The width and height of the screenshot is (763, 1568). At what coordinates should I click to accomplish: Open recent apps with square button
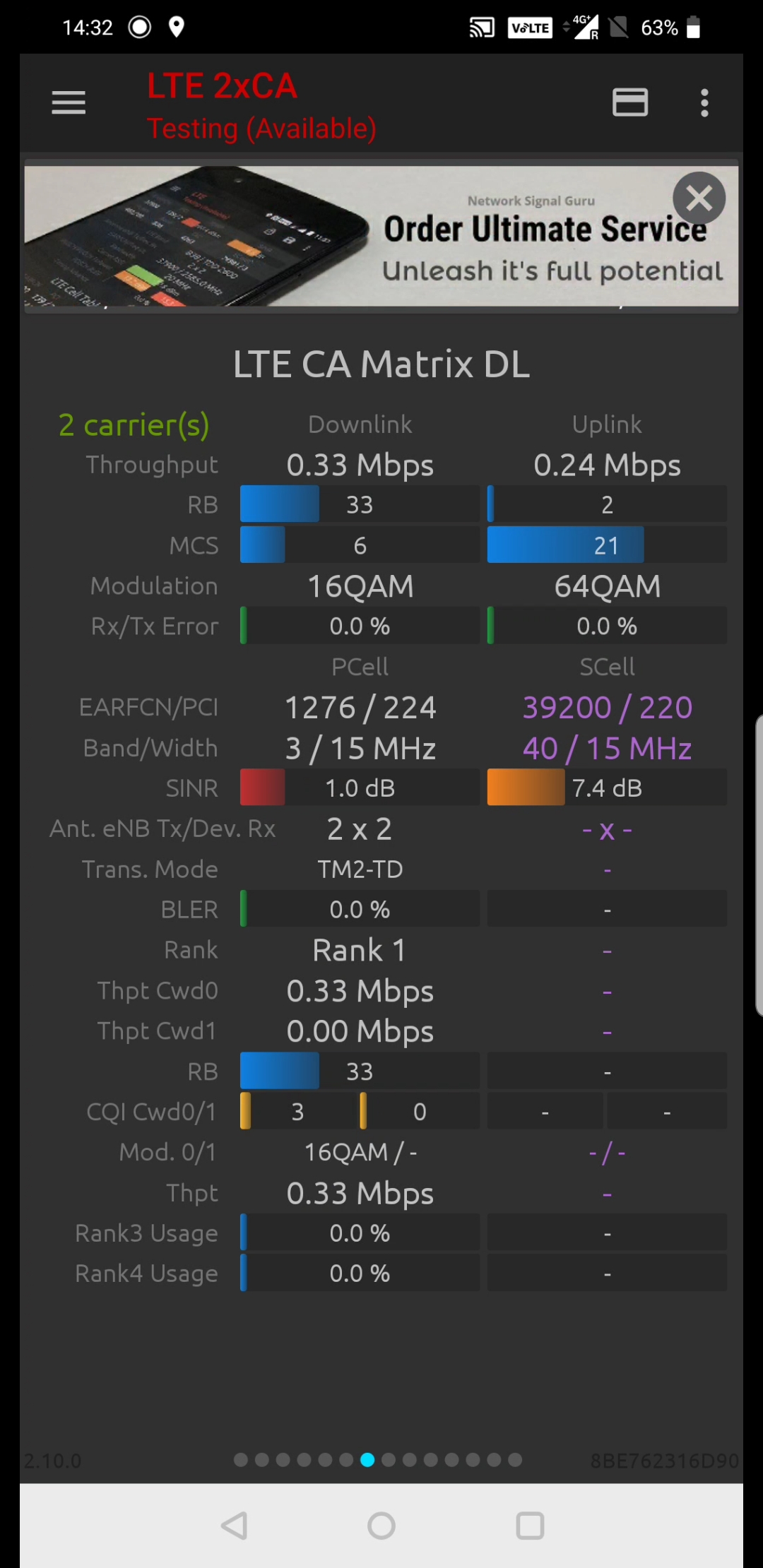530,1526
